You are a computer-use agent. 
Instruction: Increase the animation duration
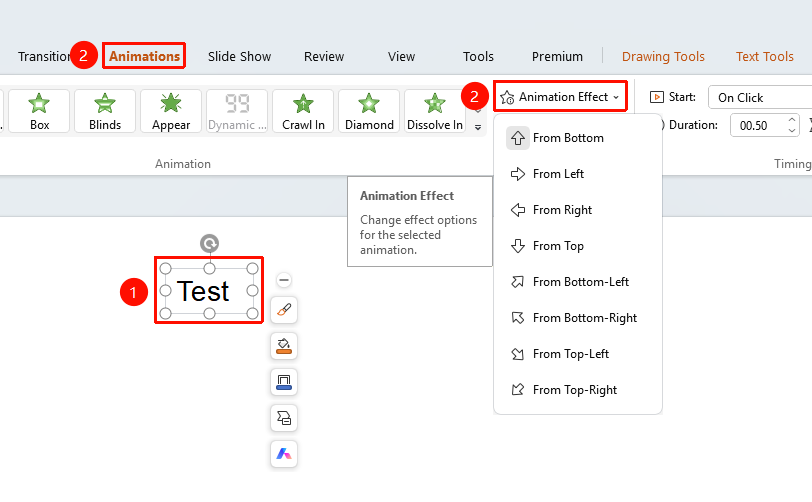(791, 120)
